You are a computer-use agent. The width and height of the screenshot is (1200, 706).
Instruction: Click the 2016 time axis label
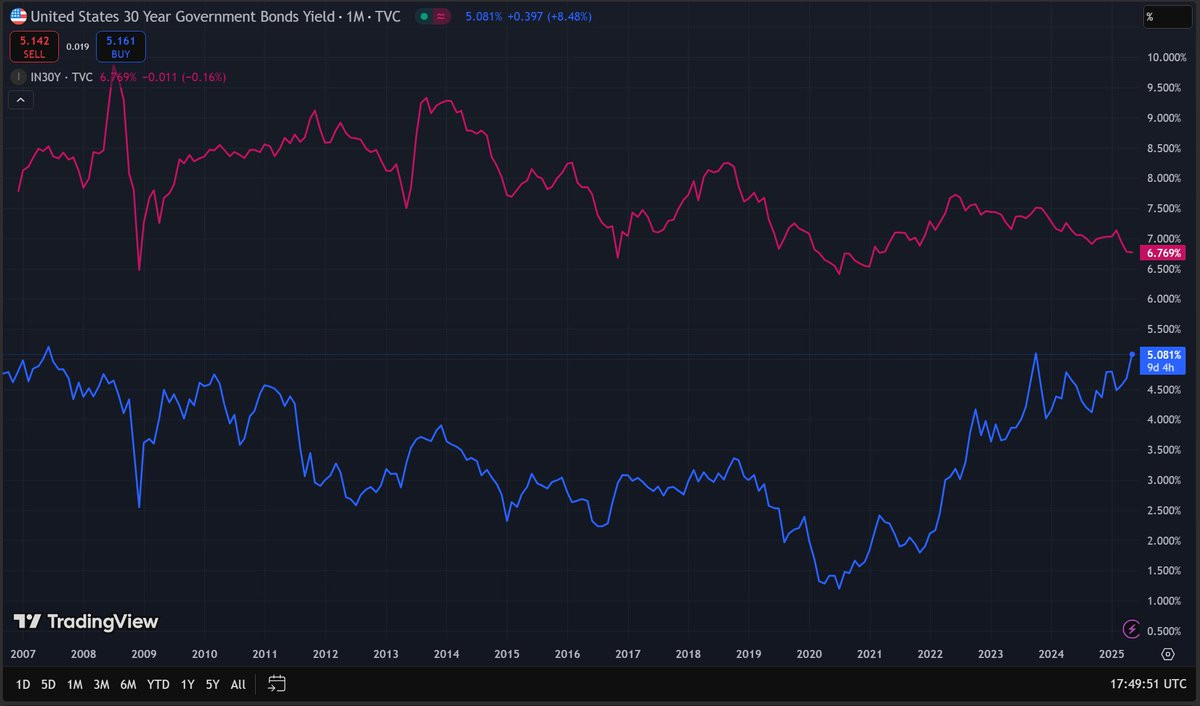point(567,654)
